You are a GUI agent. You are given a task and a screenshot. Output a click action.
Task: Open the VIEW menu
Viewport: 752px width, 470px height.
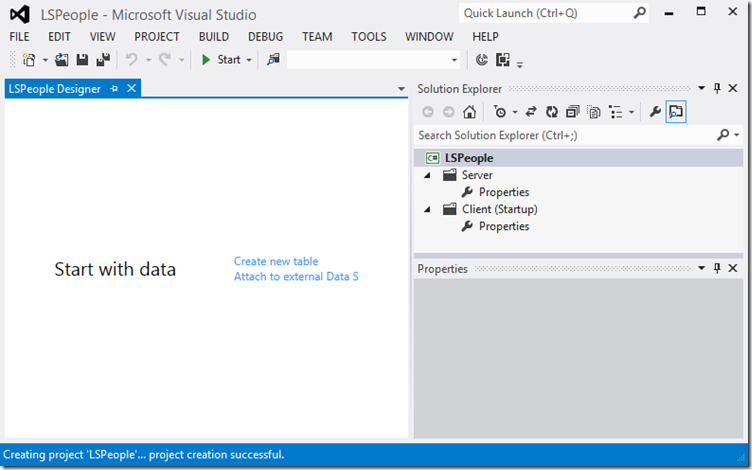click(x=102, y=37)
